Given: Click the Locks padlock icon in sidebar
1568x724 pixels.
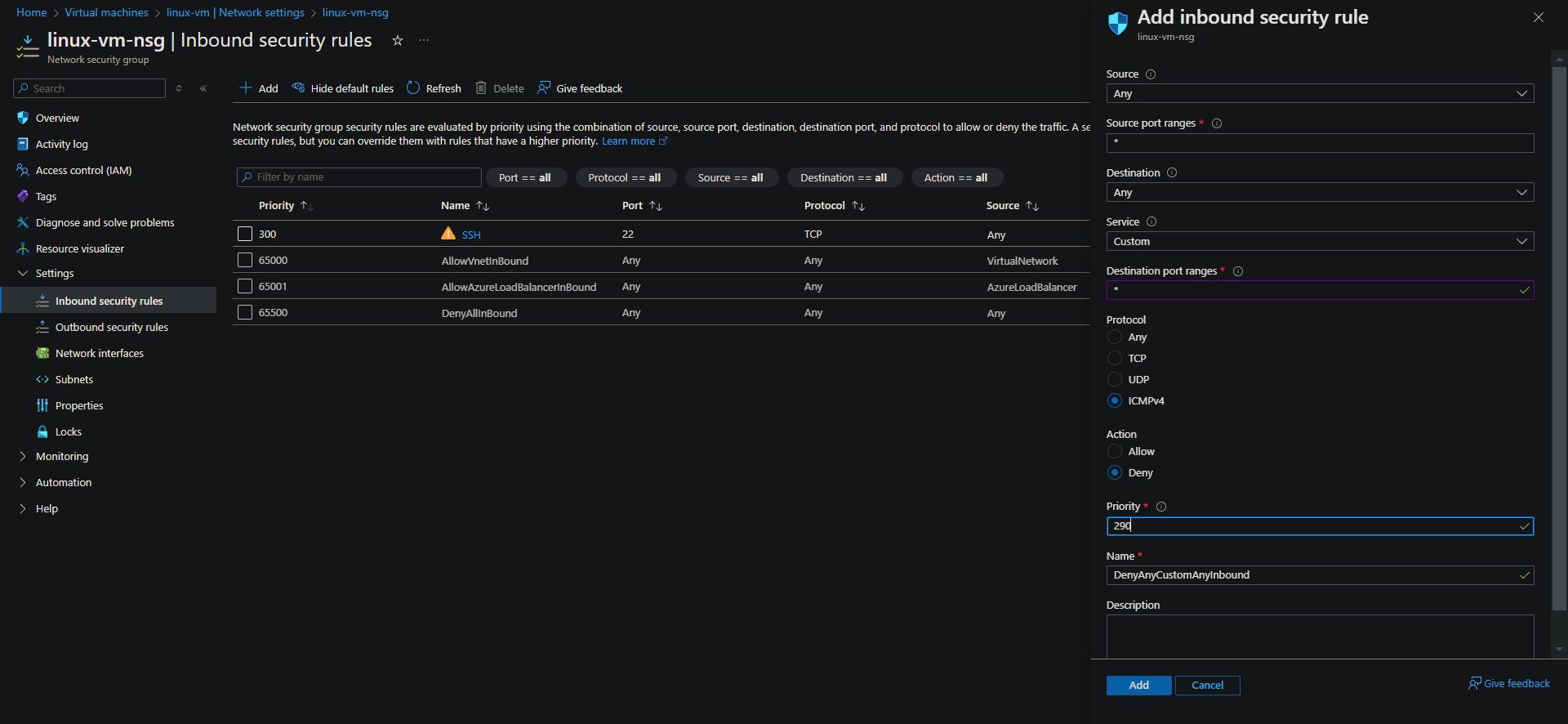Looking at the screenshot, I should [x=42, y=431].
